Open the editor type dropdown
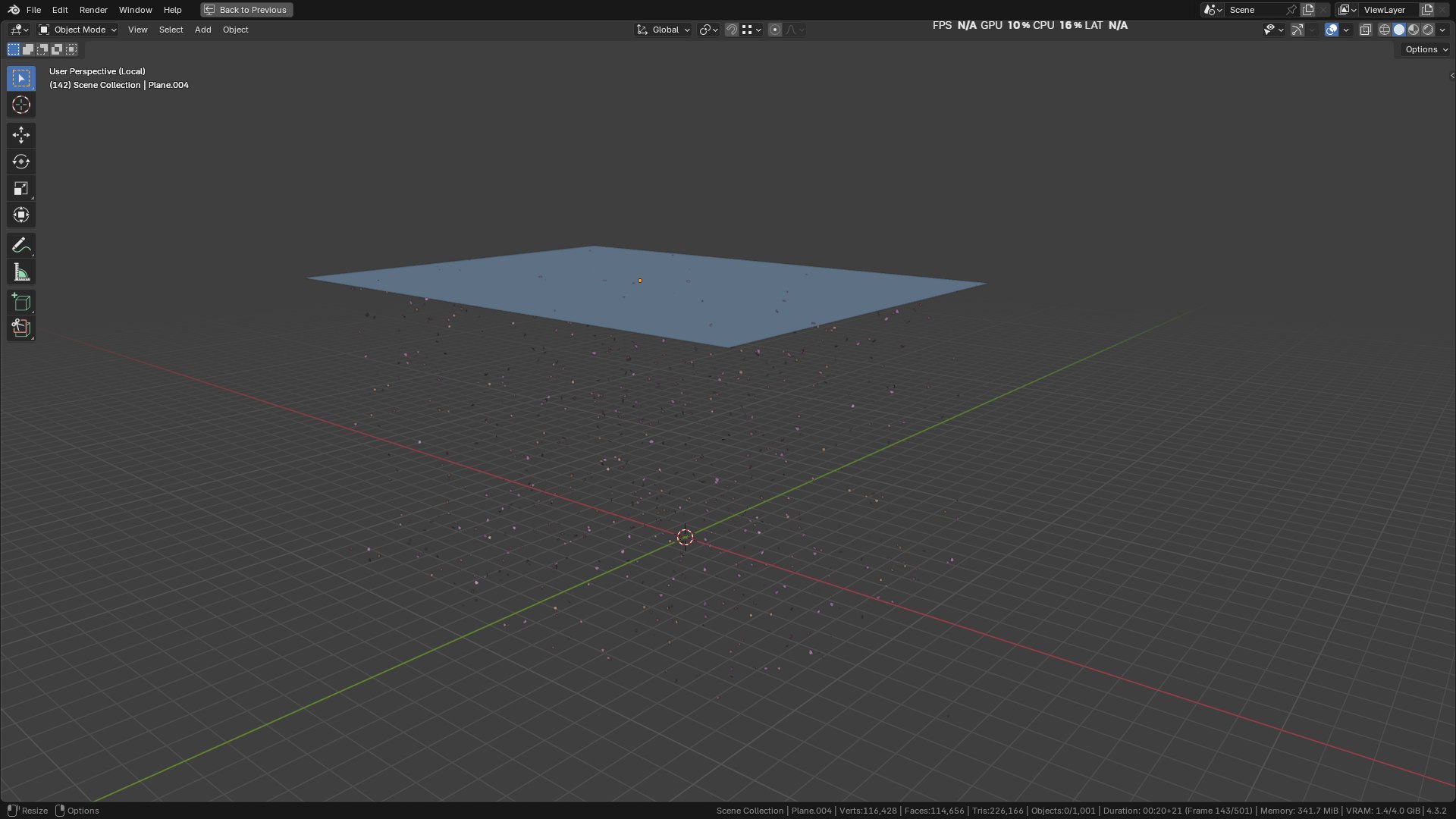Image resolution: width=1456 pixels, height=819 pixels. pos(19,30)
